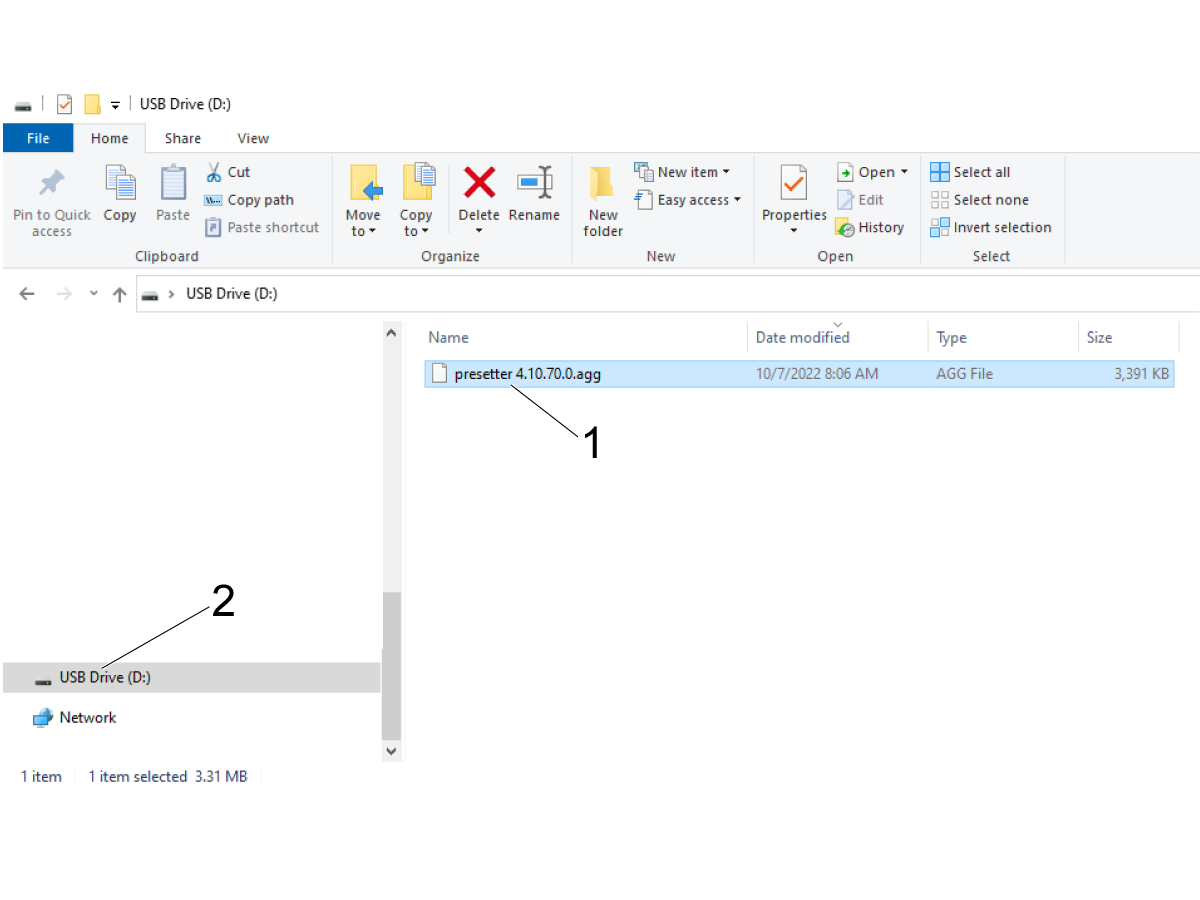Viewport: 1200px width, 900px height.
Task: Click navigation pane scroll-down arrow
Action: click(391, 751)
